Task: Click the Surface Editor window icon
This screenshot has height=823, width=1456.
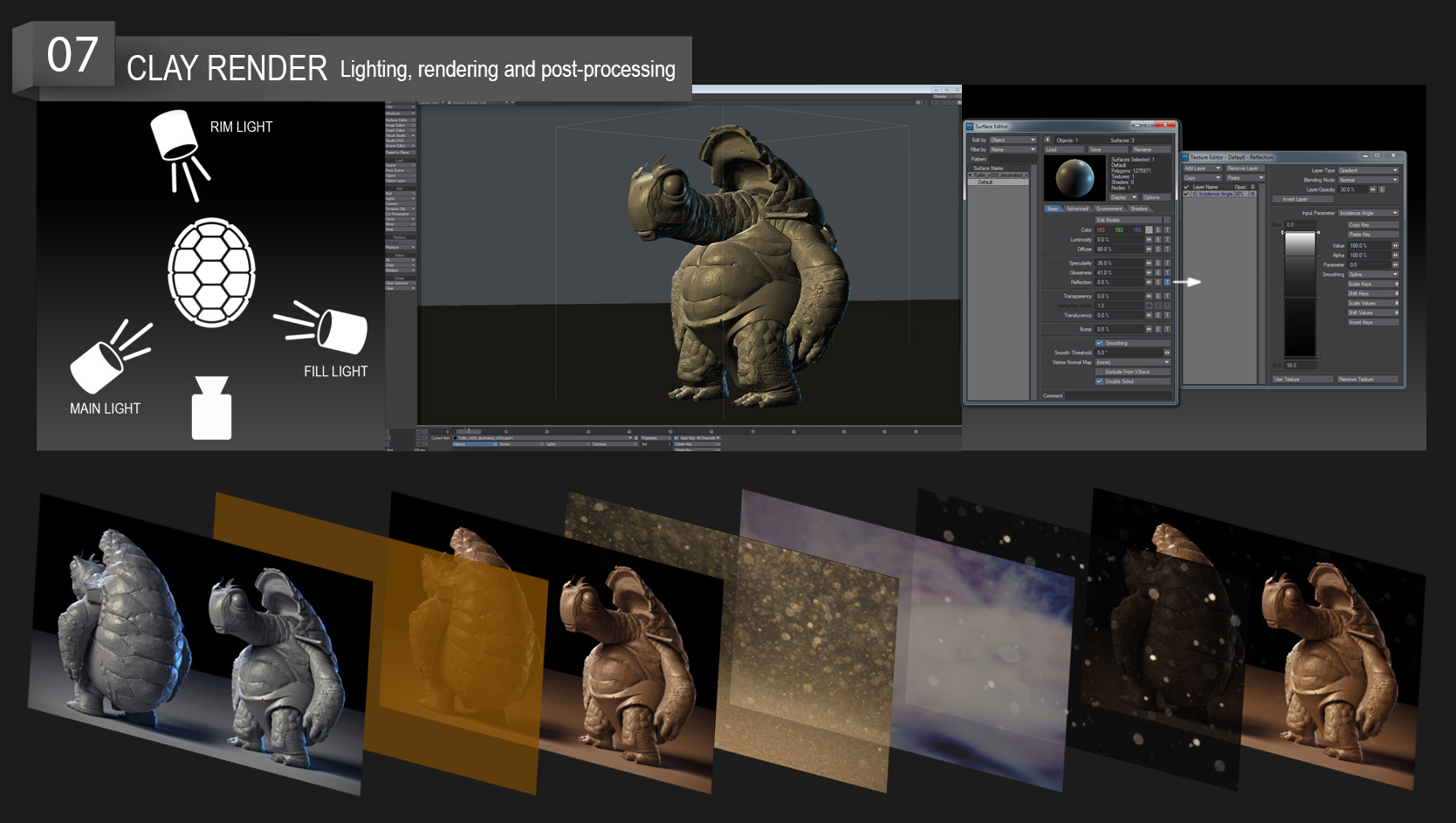Action: pyautogui.click(x=970, y=126)
